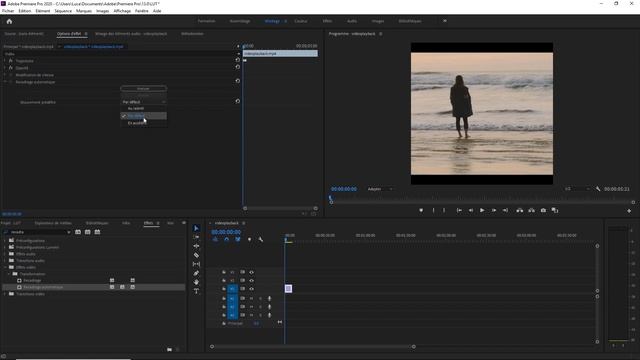Screen dimensions: 640x360
Task: Click the Mark Out button
Action: [444, 210]
